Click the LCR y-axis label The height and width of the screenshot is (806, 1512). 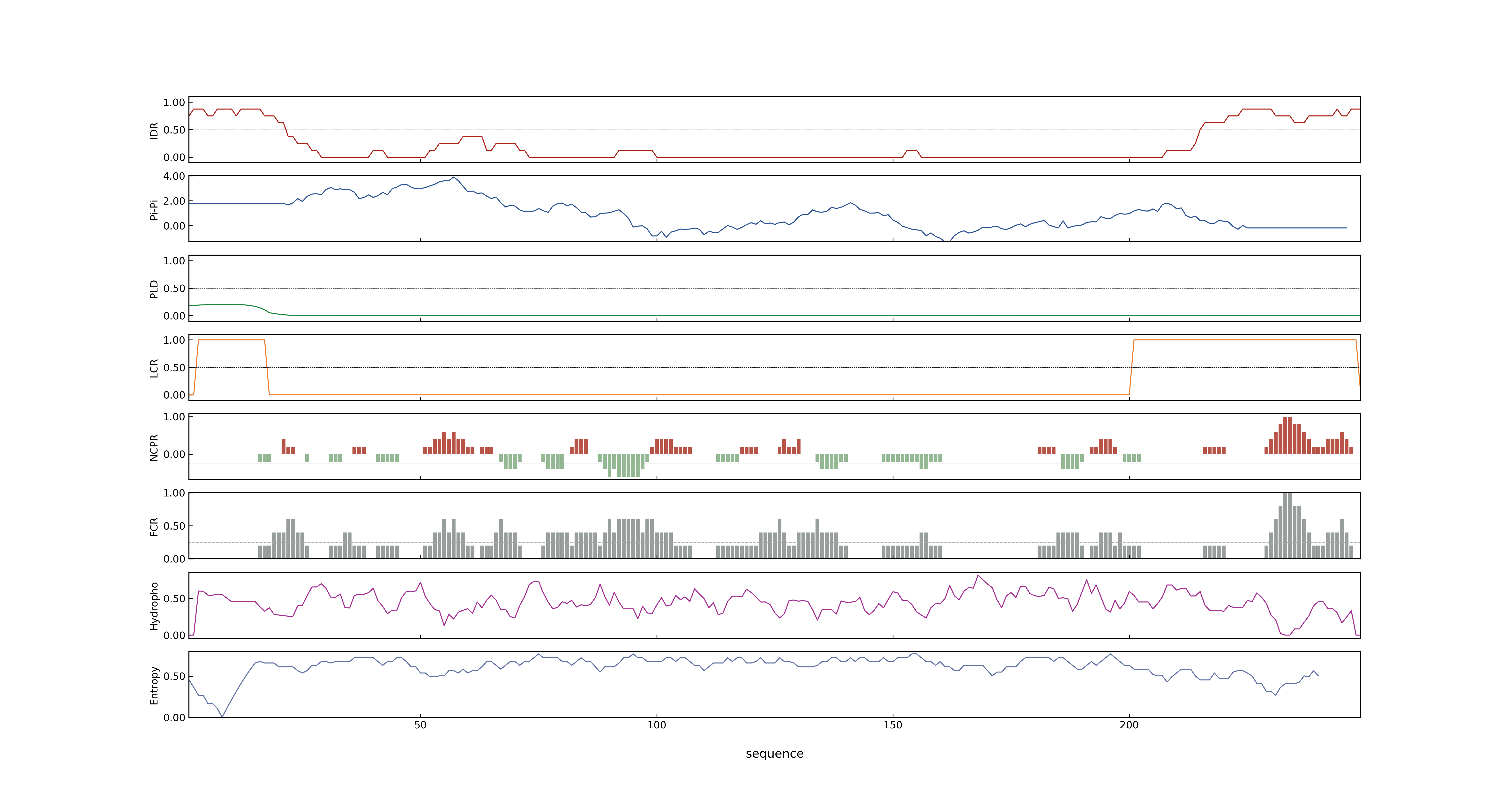point(154,368)
